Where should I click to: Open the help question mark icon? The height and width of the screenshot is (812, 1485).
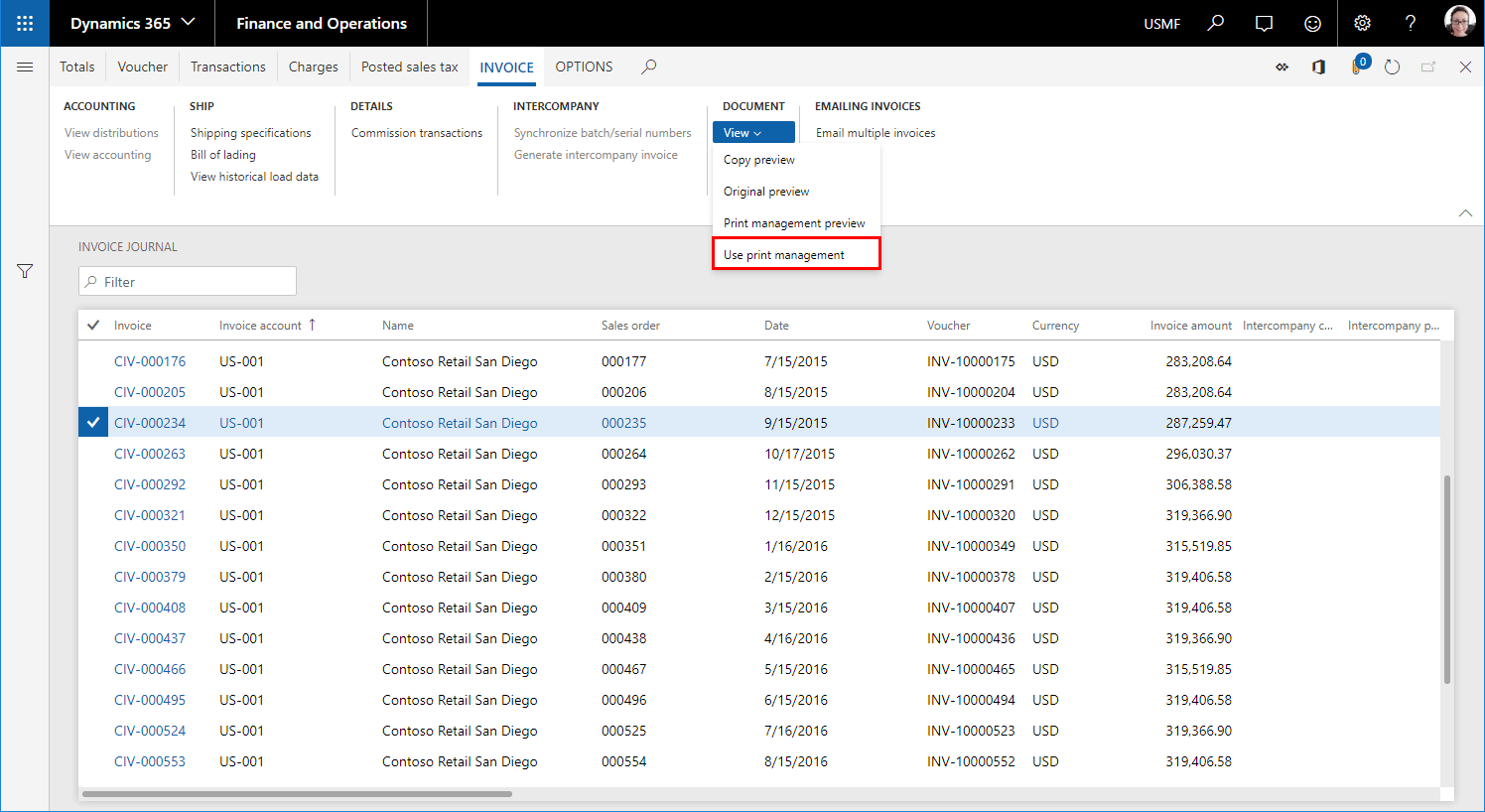pyautogui.click(x=1410, y=23)
